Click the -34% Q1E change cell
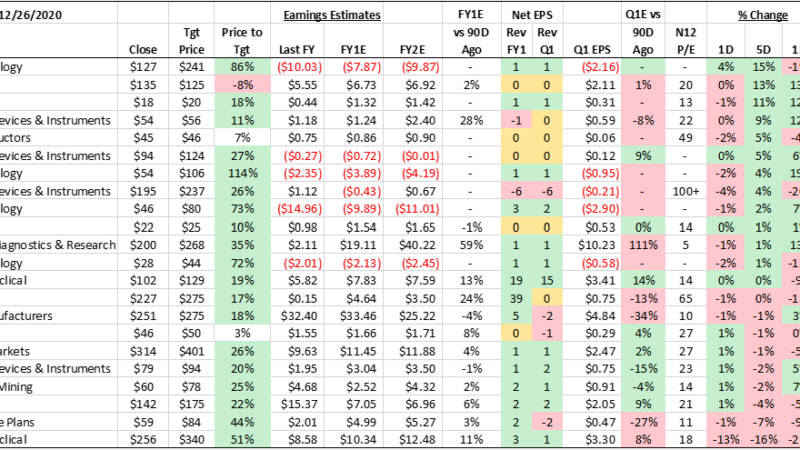 click(644, 317)
